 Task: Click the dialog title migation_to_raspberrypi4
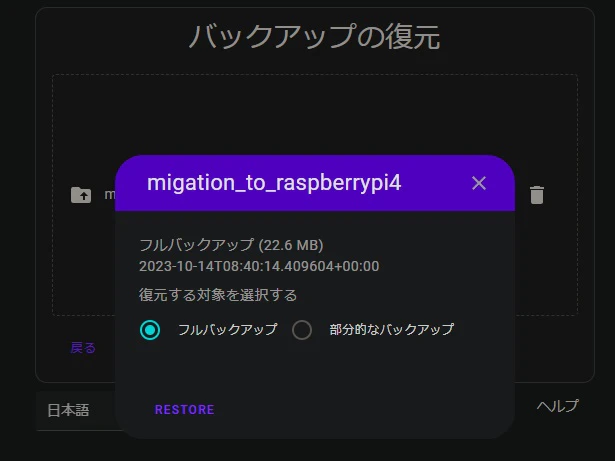[x=274, y=183]
